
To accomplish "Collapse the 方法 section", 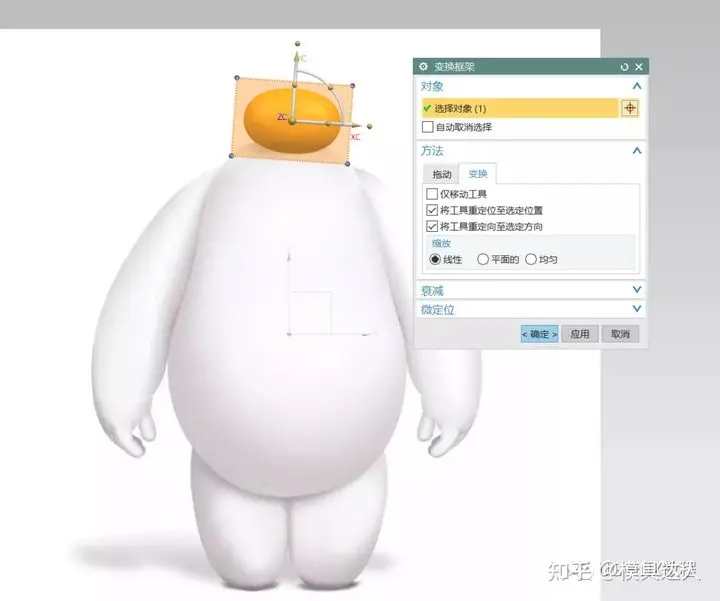I will (636, 151).
